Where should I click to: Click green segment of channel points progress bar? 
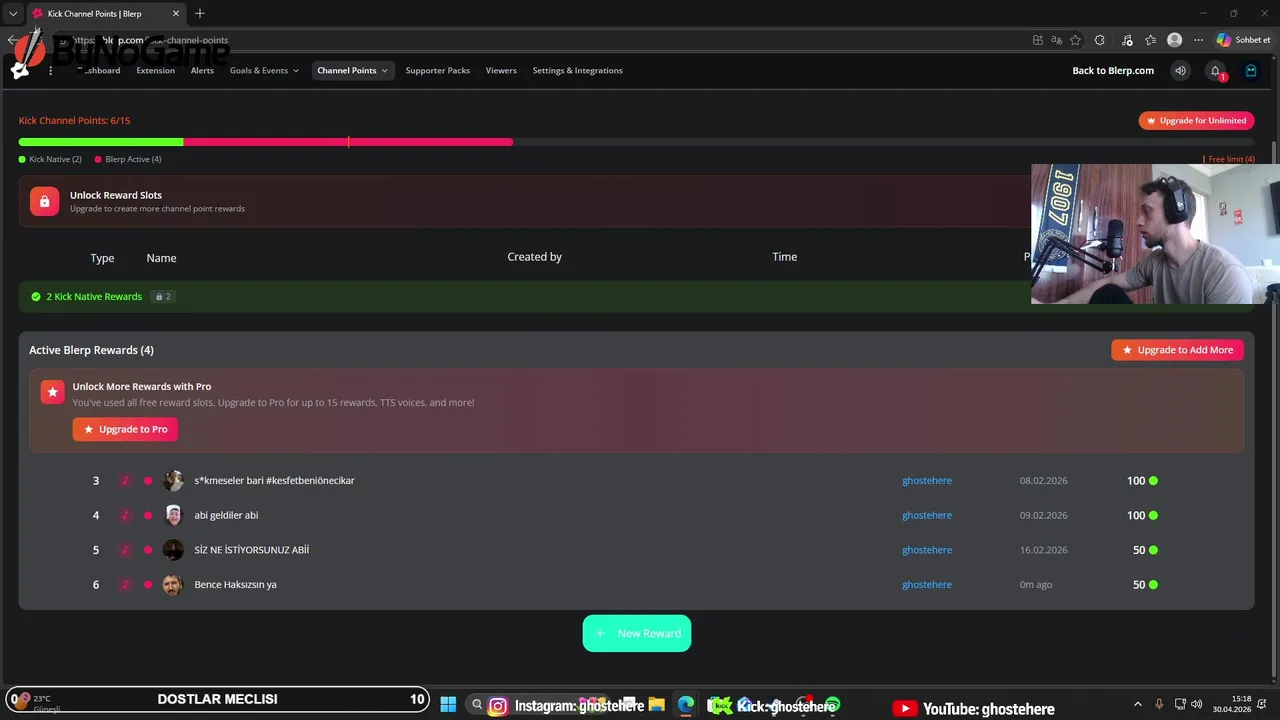(101, 142)
